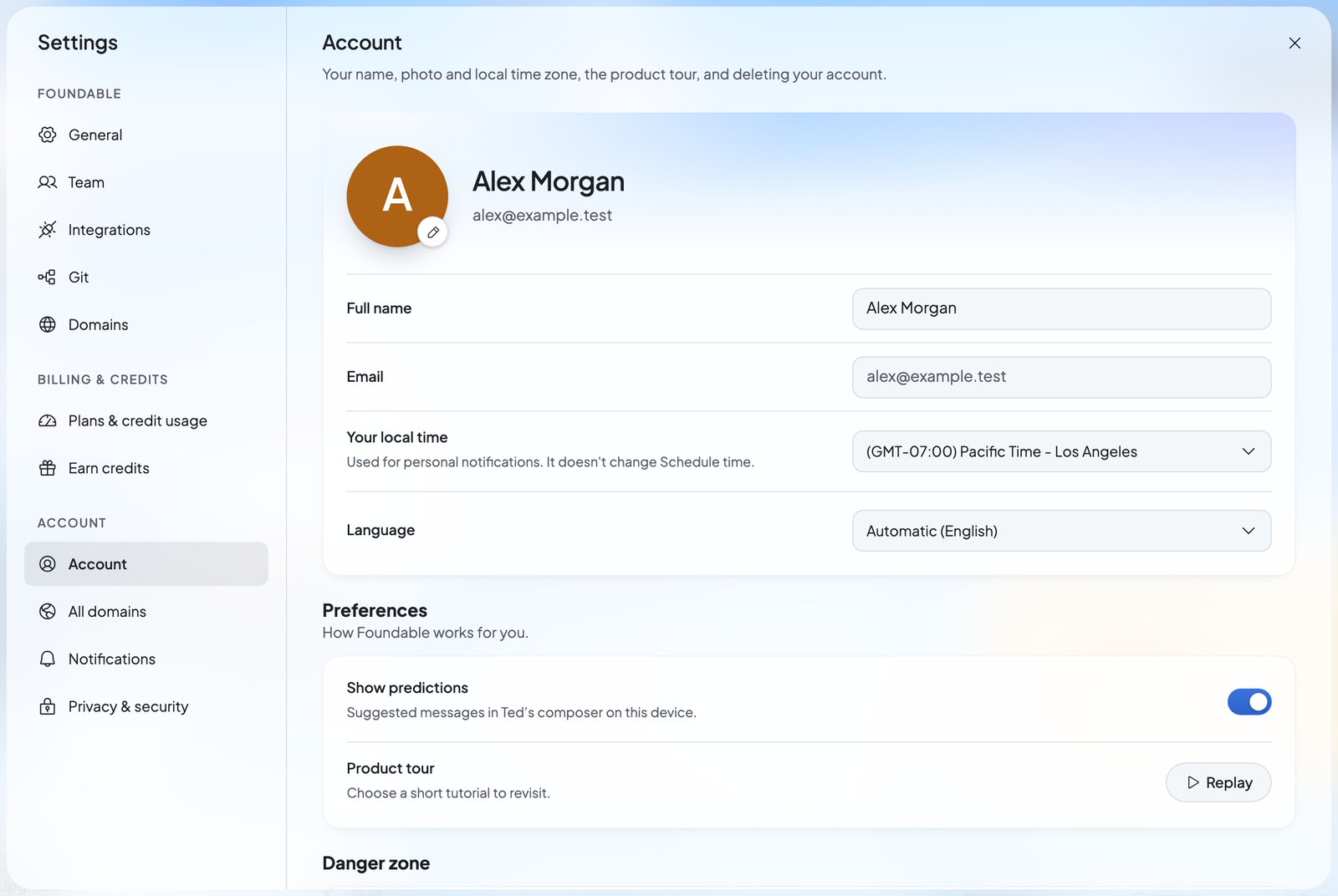1338x896 pixels.
Task: Open Domains settings label
Action: point(99,324)
